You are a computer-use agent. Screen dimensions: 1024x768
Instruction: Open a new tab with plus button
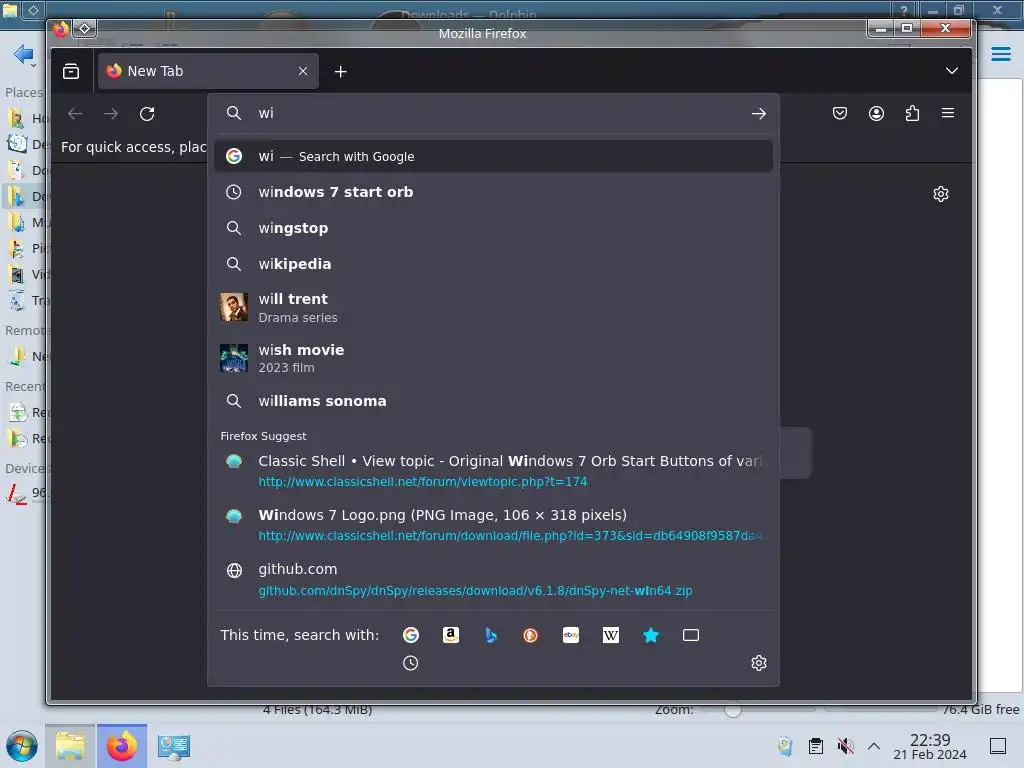click(340, 72)
